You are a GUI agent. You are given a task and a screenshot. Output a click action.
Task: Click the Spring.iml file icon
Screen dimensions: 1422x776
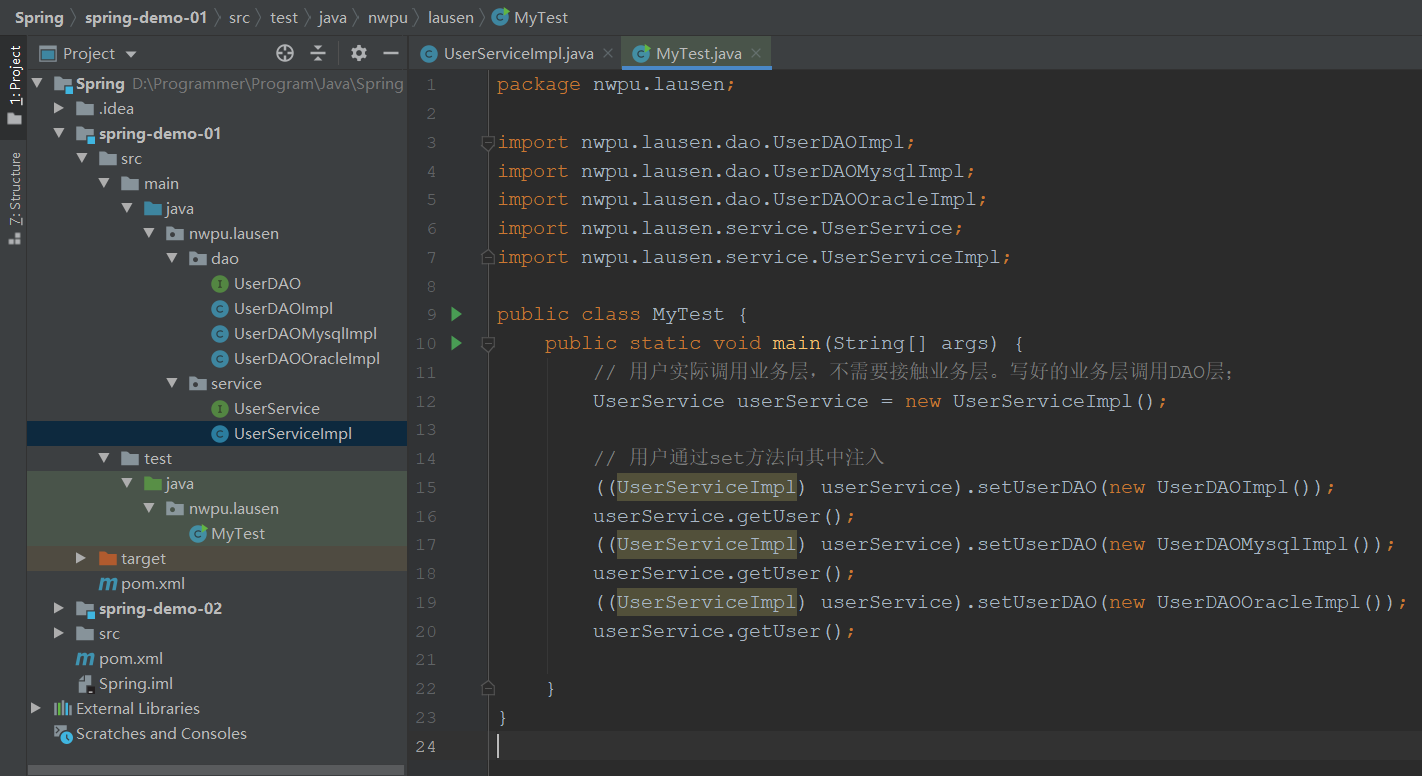coord(86,684)
